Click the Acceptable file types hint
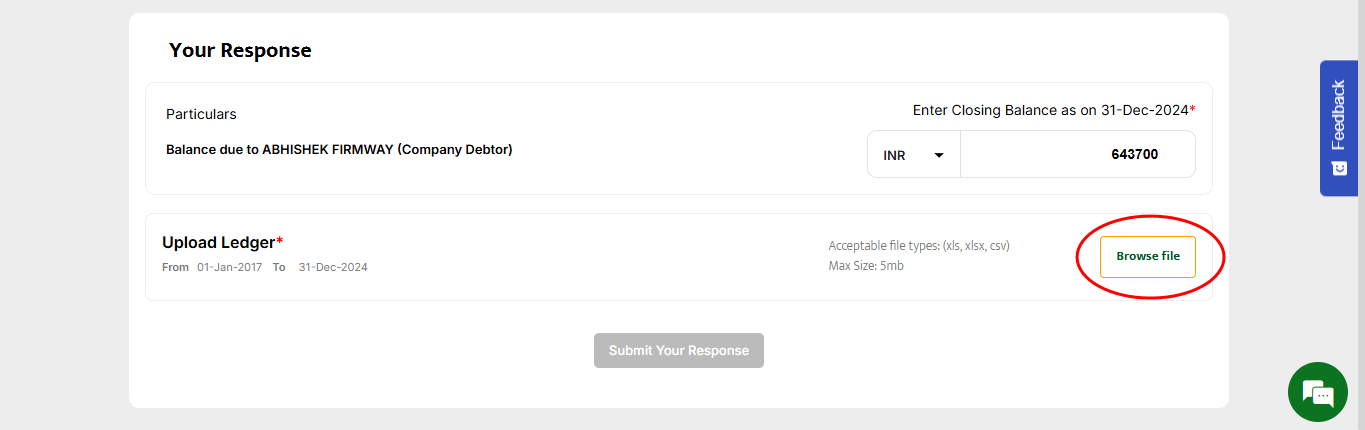The width and height of the screenshot is (1365, 430). click(918, 246)
